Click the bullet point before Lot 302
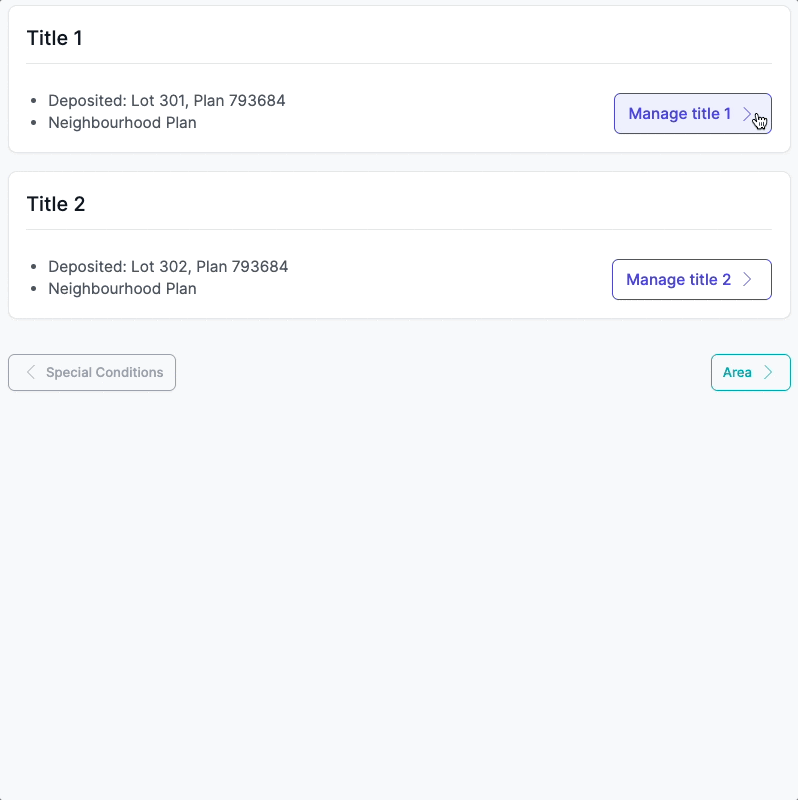Image resolution: width=798 pixels, height=800 pixels. pos(35,267)
